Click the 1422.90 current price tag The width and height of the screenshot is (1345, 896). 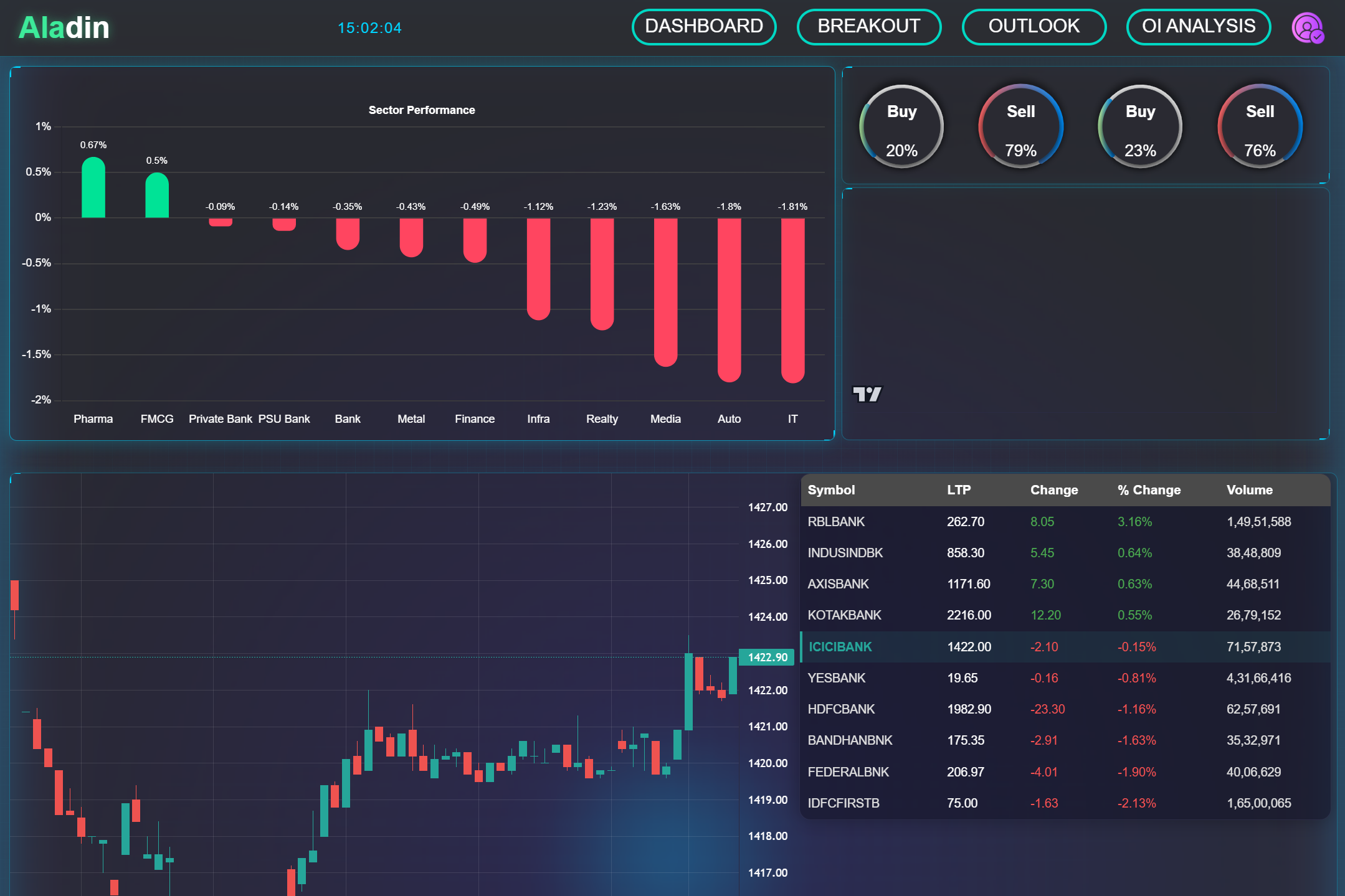pos(766,658)
